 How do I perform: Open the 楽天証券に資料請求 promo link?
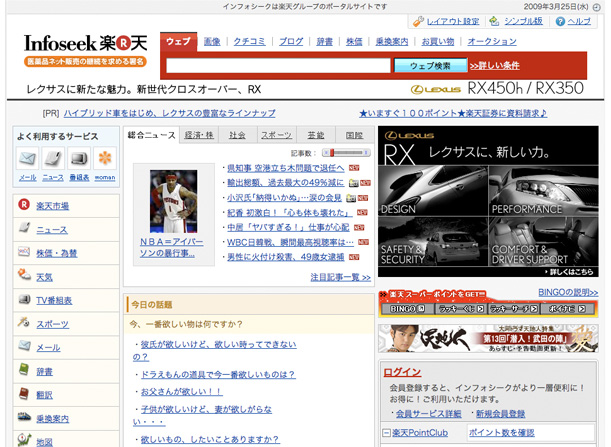[x=453, y=113]
